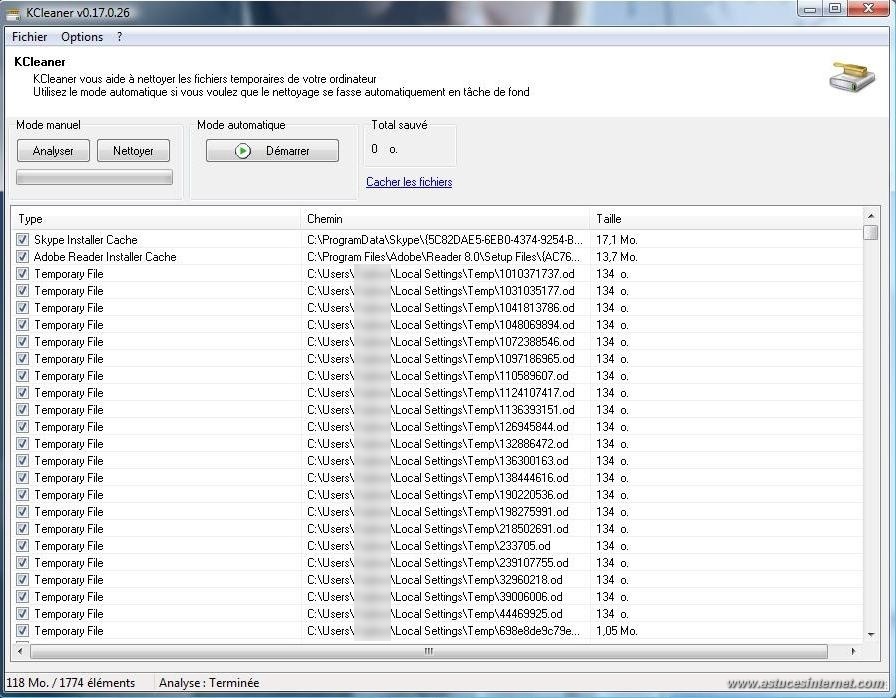This screenshot has width=896, height=698.
Task: Toggle checkbox for Temp\1048069894.od row
Action: click(22, 324)
